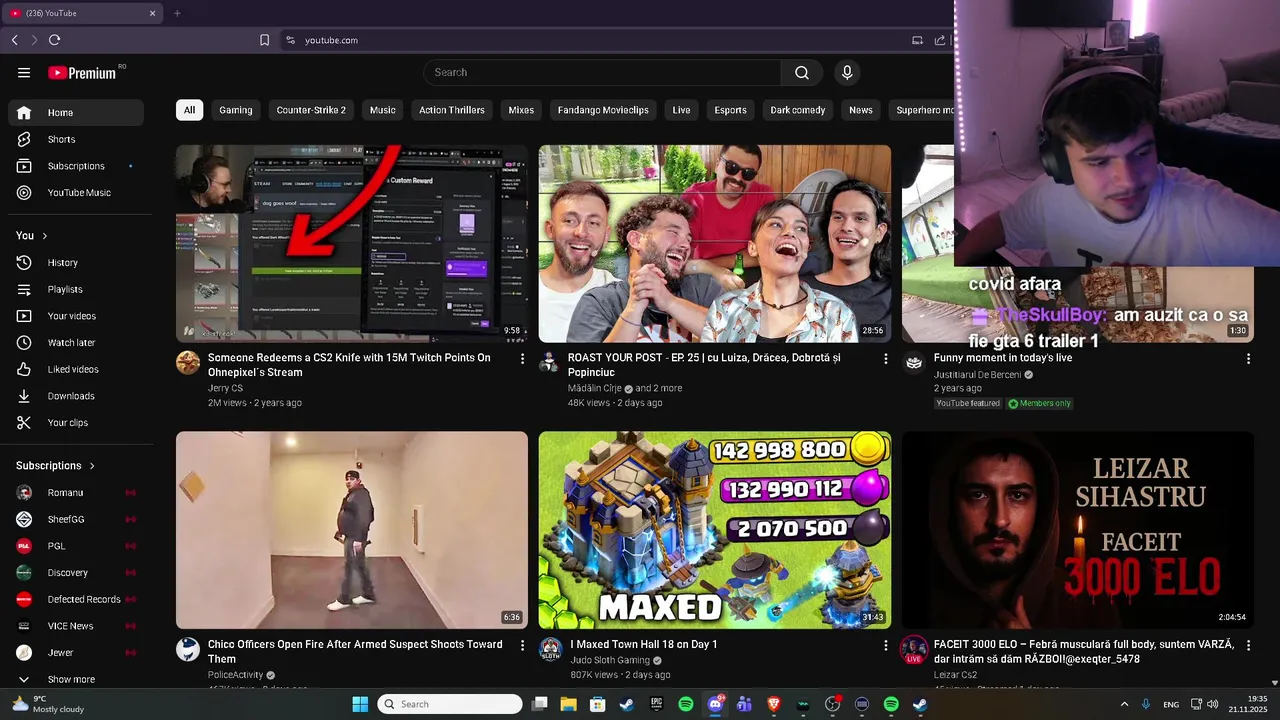Image resolution: width=1280 pixels, height=720 pixels.
Task: Open Your videos icon
Action: click(x=24, y=316)
